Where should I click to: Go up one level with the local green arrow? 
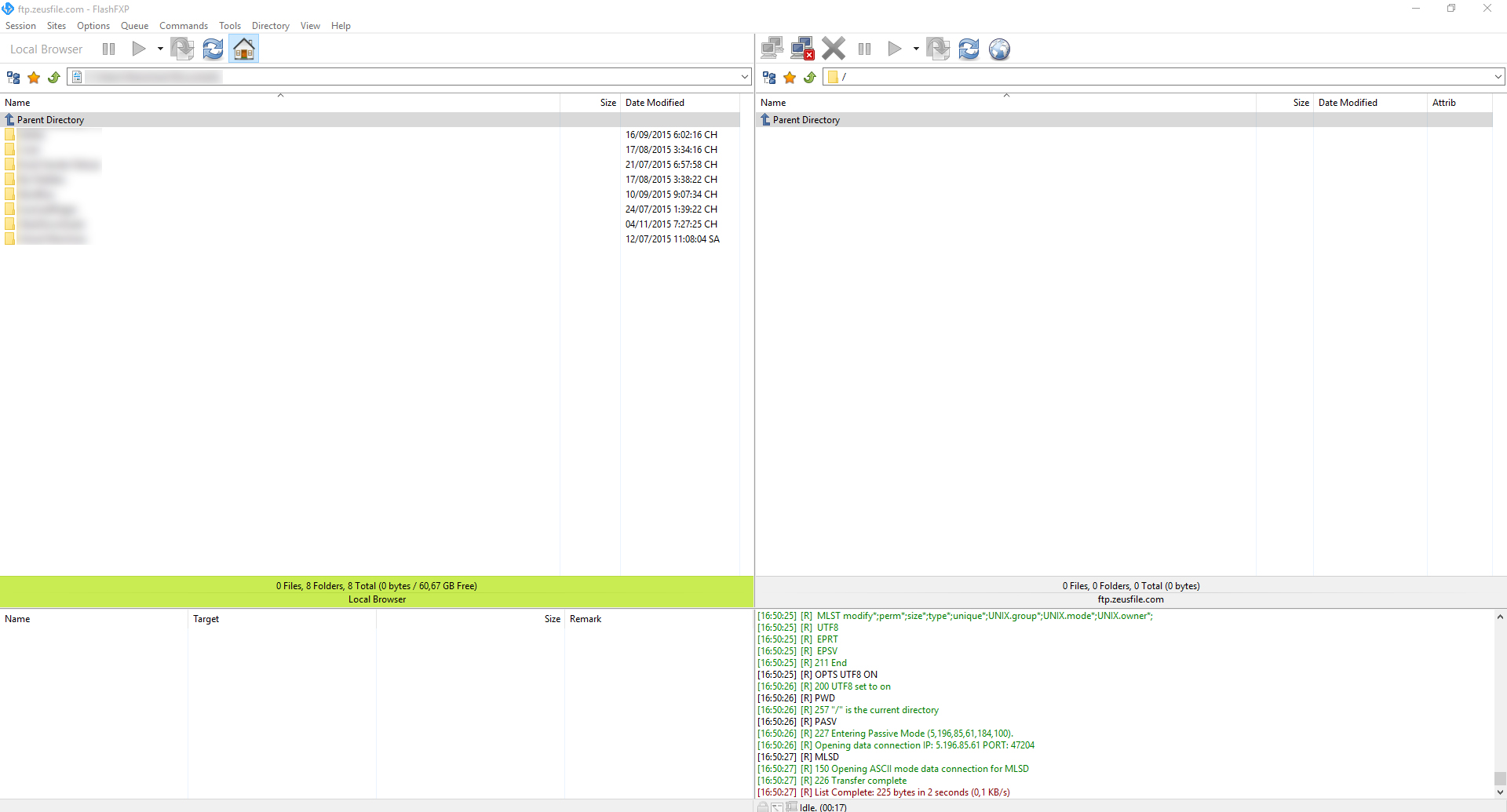pyautogui.click(x=54, y=77)
